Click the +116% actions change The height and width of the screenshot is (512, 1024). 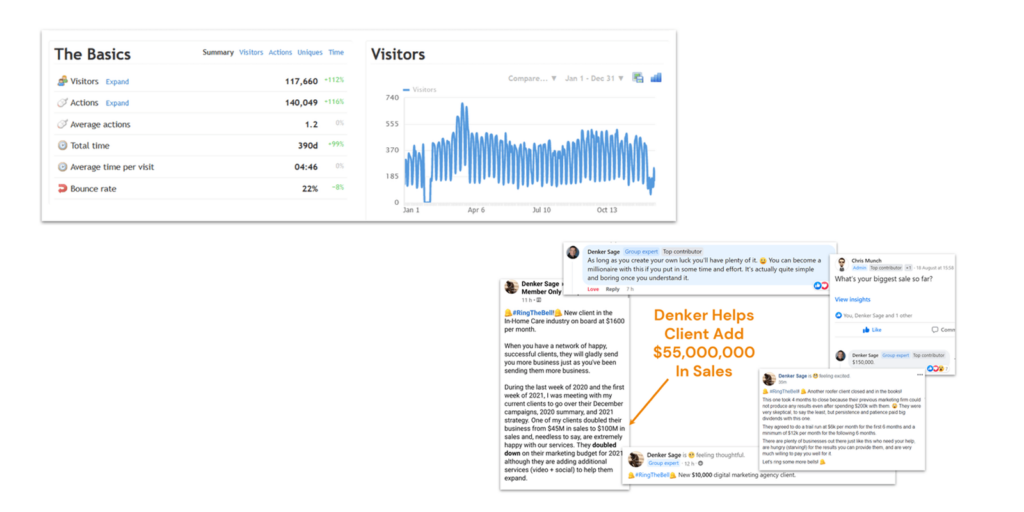[334, 102]
